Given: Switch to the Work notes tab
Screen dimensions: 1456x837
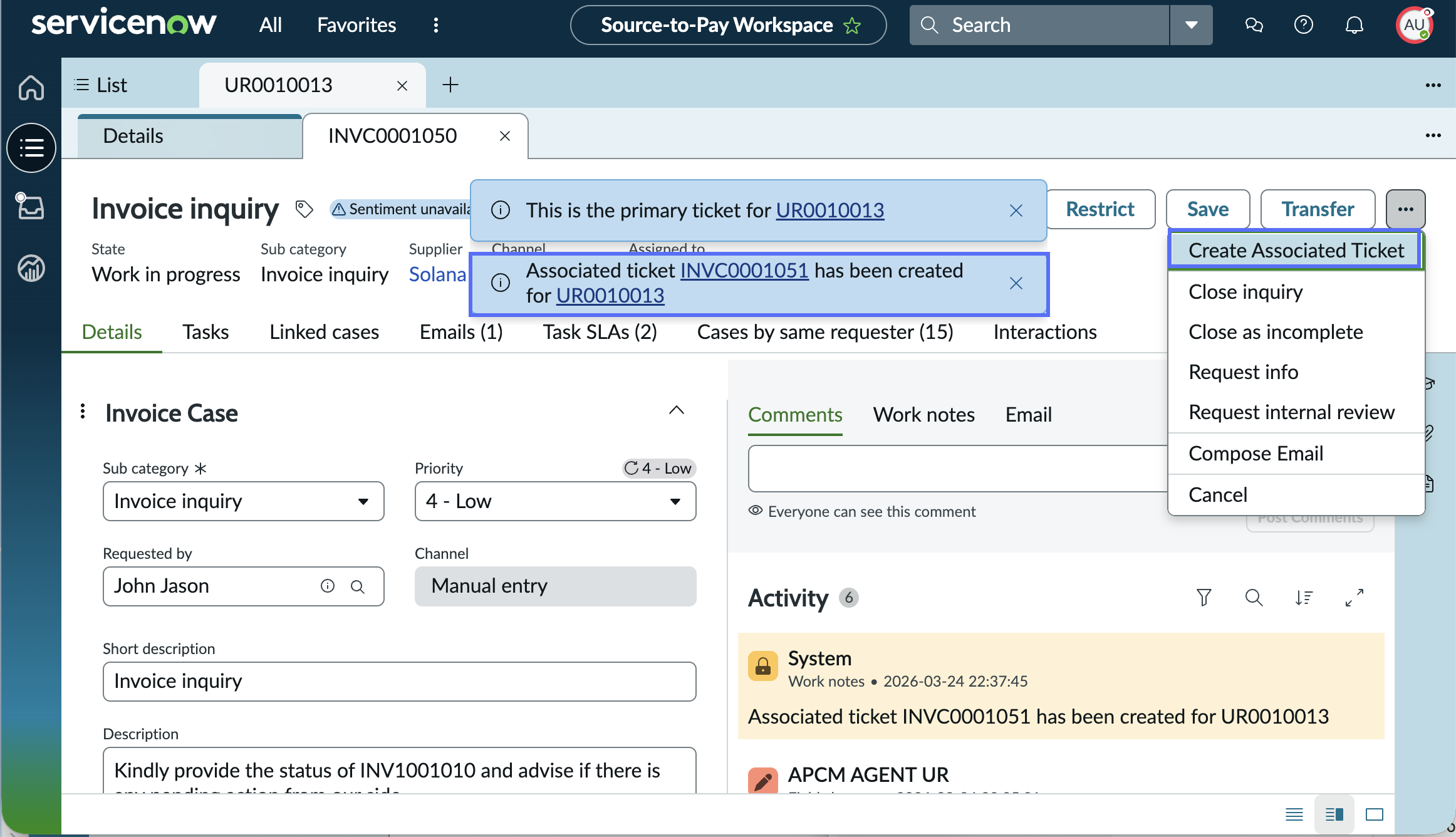Looking at the screenshot, I should (924, 415).
